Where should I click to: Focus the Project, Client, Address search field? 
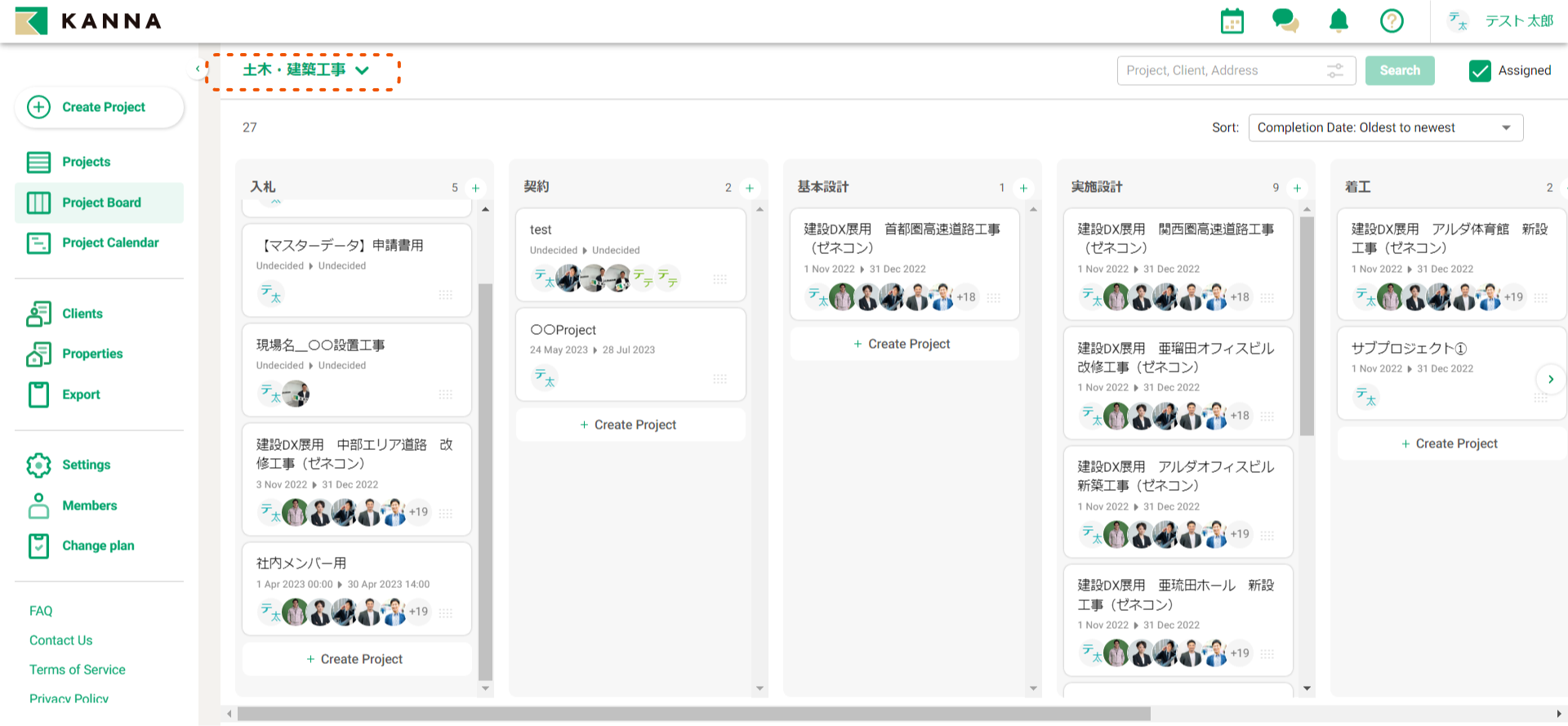pos(1221,71)
